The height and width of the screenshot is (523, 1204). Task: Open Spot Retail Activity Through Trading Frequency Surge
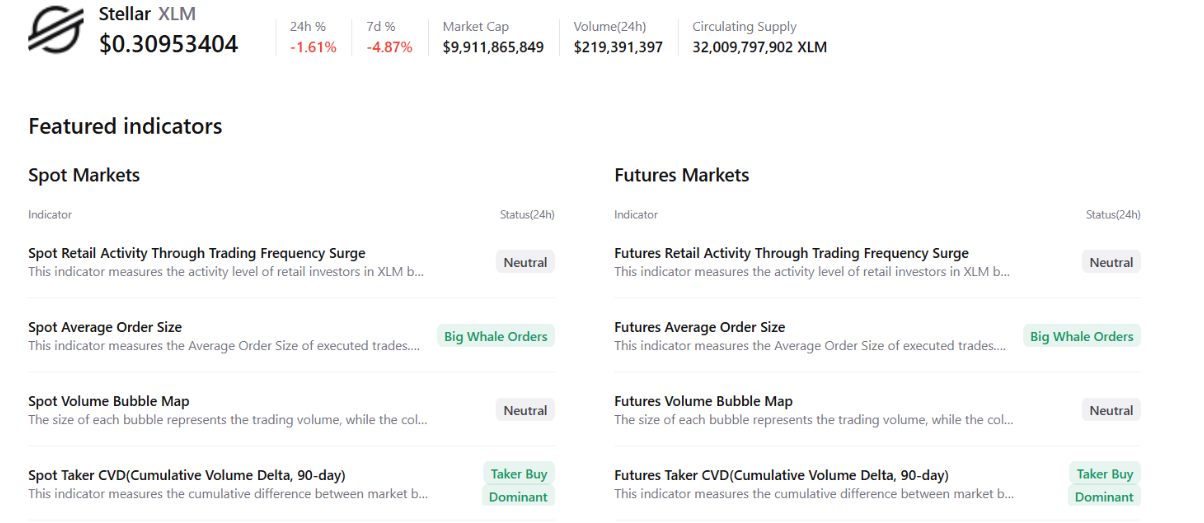(197, 254)
